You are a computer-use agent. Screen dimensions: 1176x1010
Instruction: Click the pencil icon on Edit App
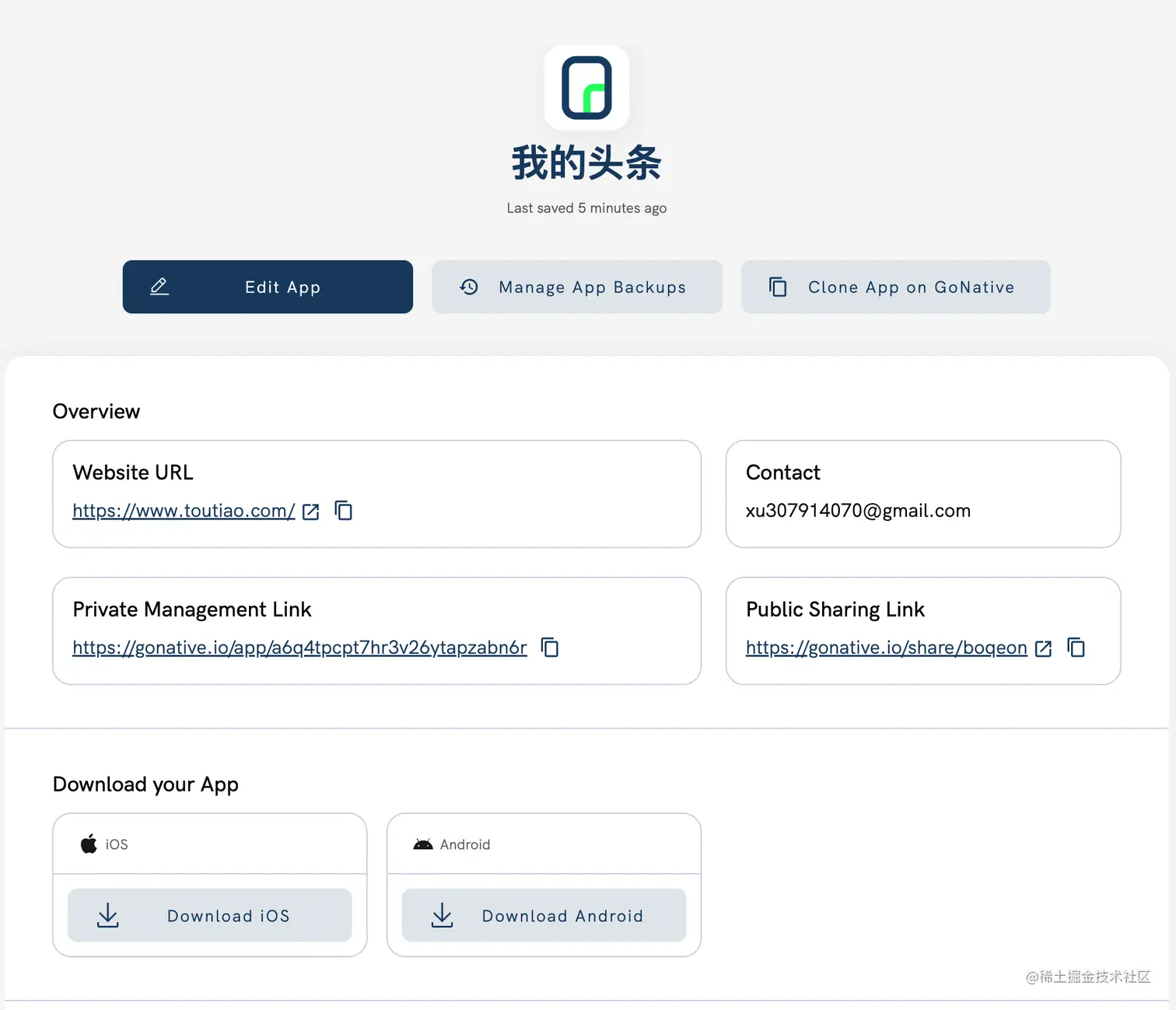(159, 286)
